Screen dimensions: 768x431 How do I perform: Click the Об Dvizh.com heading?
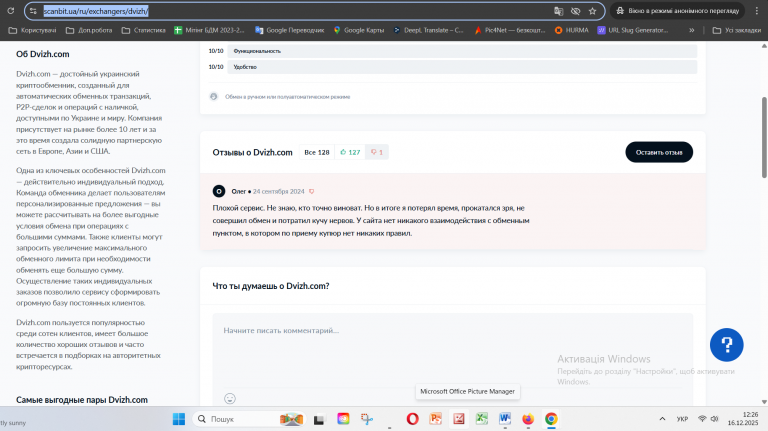point(43,54)
